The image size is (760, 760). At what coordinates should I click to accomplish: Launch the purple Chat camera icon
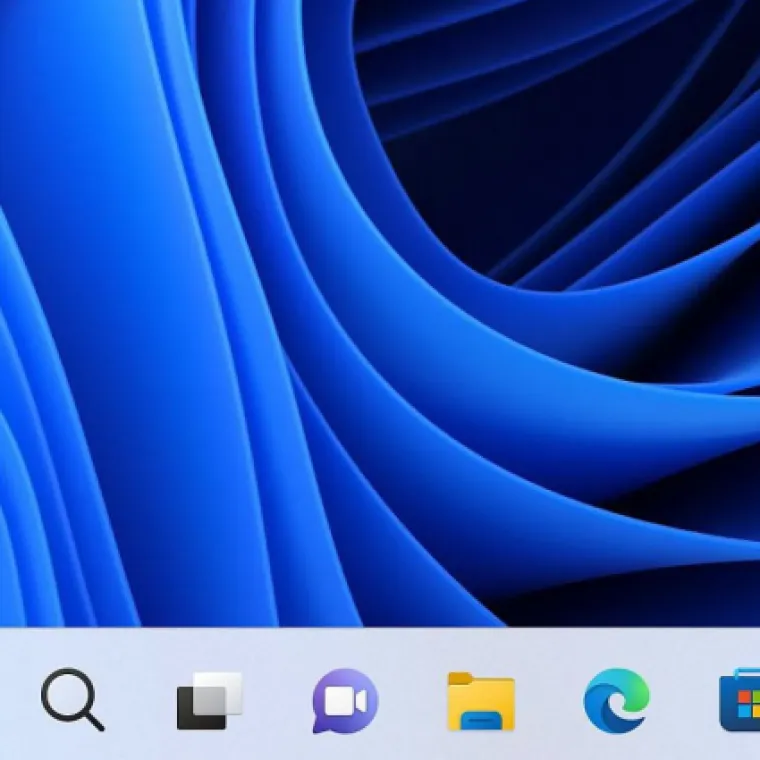[345, 700]
